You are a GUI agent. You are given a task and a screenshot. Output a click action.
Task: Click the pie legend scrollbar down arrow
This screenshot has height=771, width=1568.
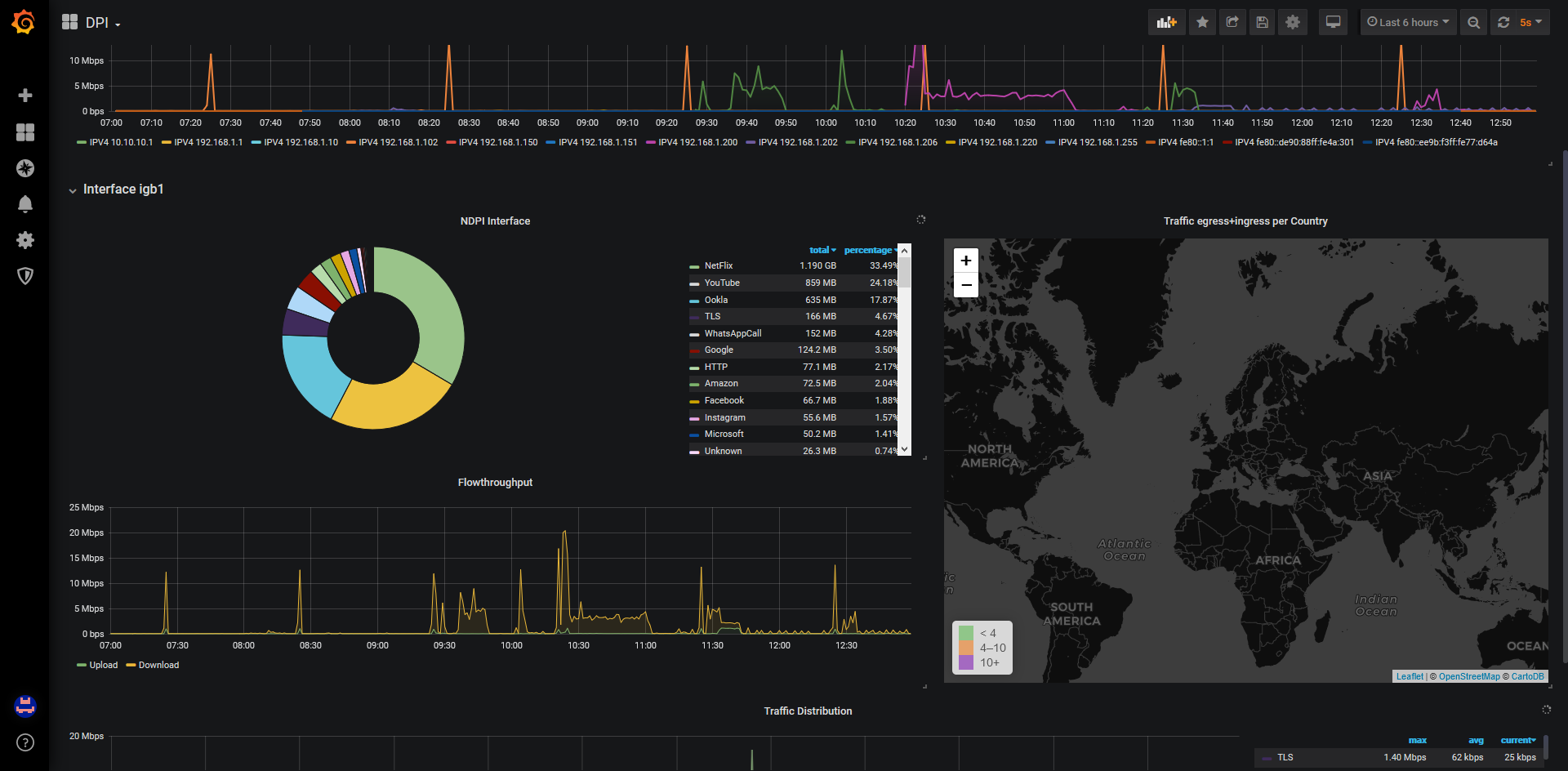(x=904, y=449)
